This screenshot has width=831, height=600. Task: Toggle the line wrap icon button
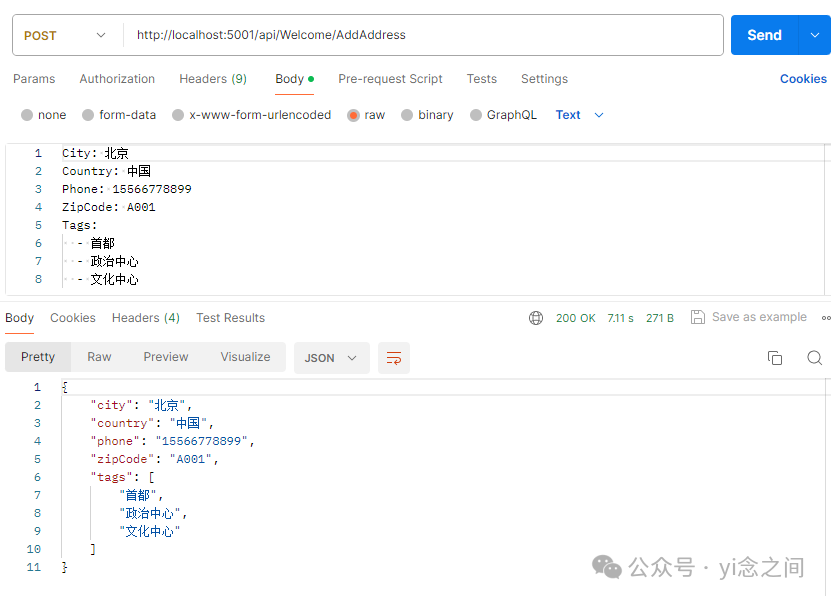(x=394, y=358)
